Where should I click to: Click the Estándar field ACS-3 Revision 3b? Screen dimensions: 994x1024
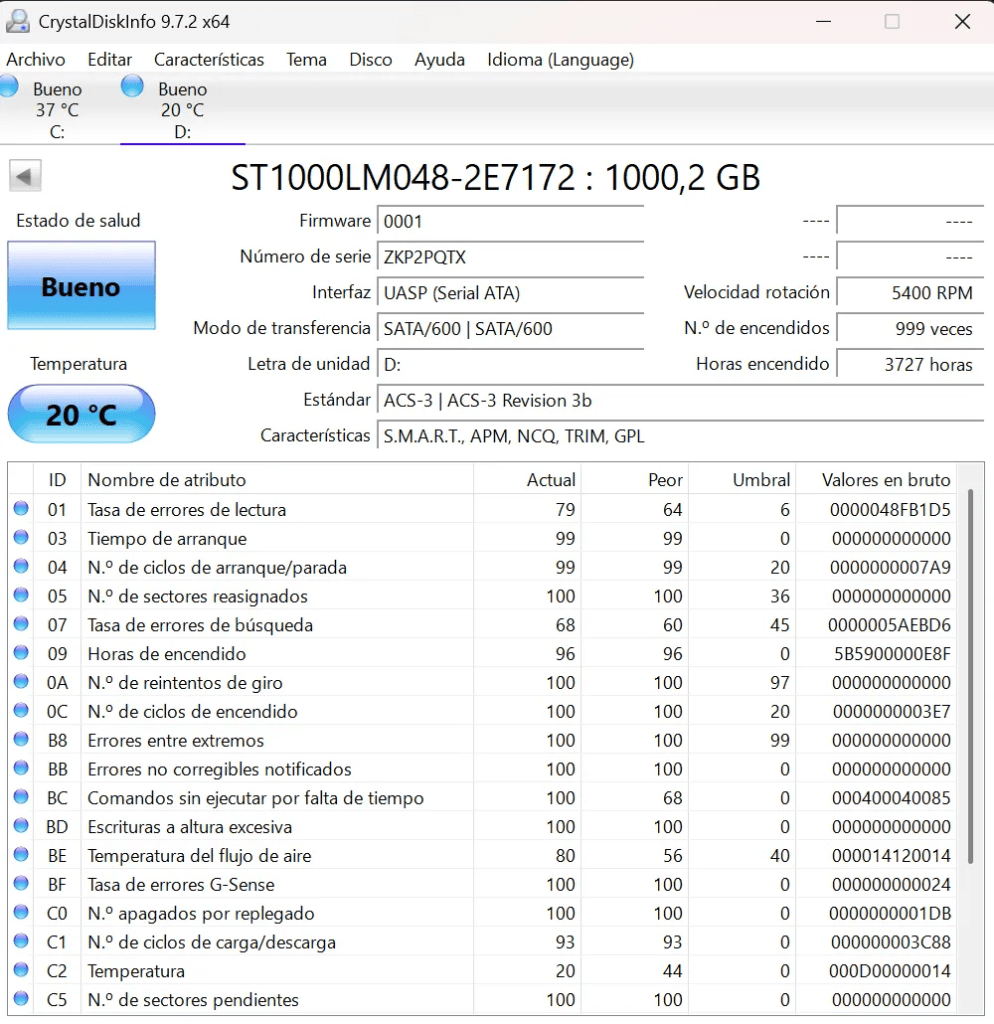680,400
